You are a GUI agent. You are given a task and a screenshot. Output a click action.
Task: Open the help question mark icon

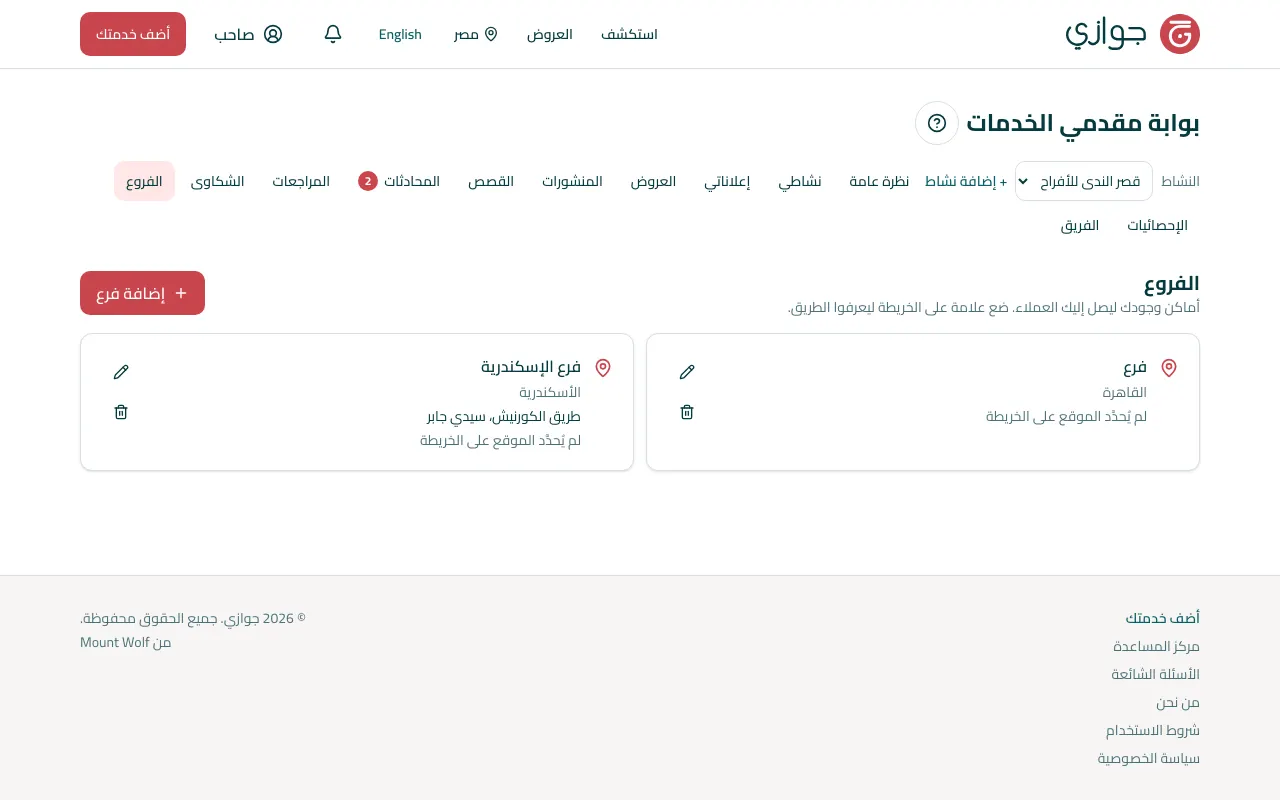pyautogui.click(x=937, y=123)
